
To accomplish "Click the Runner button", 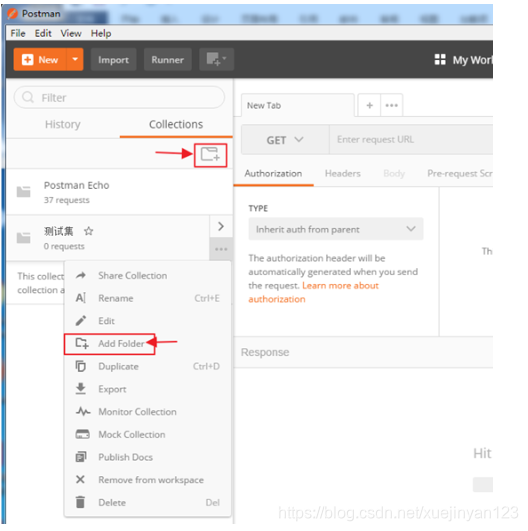I will pos(168,60).
